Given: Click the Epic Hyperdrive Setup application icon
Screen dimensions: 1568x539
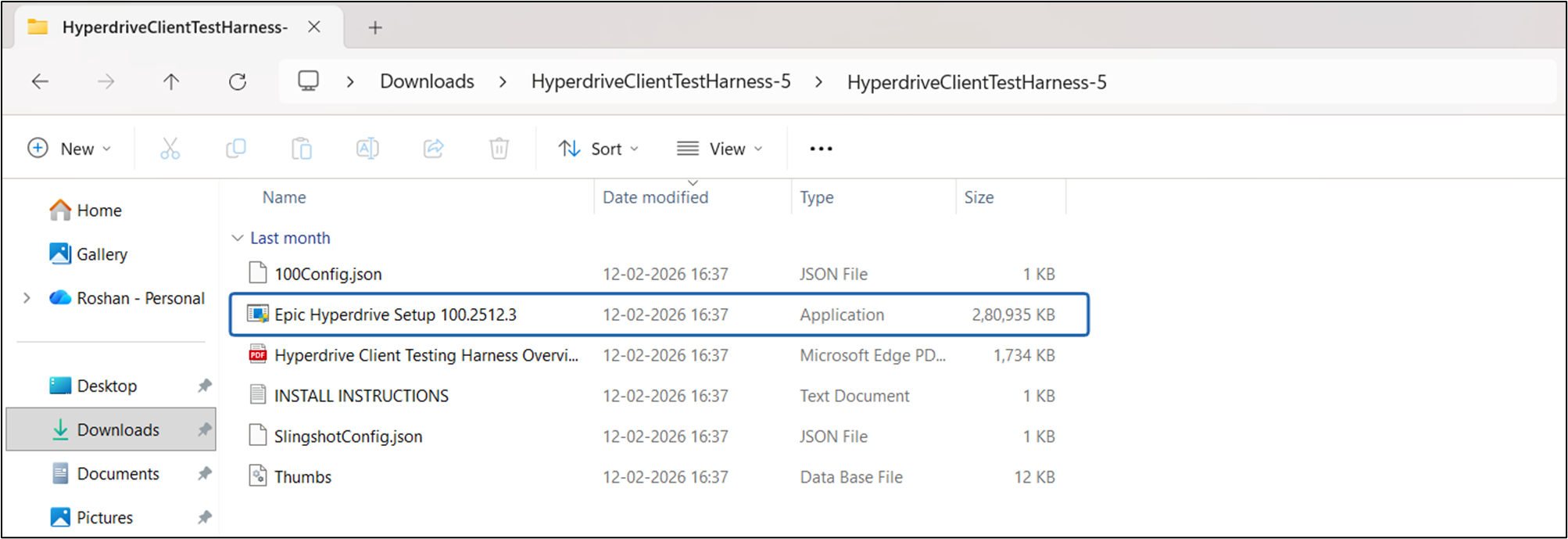Looking at the screenshot, I should pos(258,314).
